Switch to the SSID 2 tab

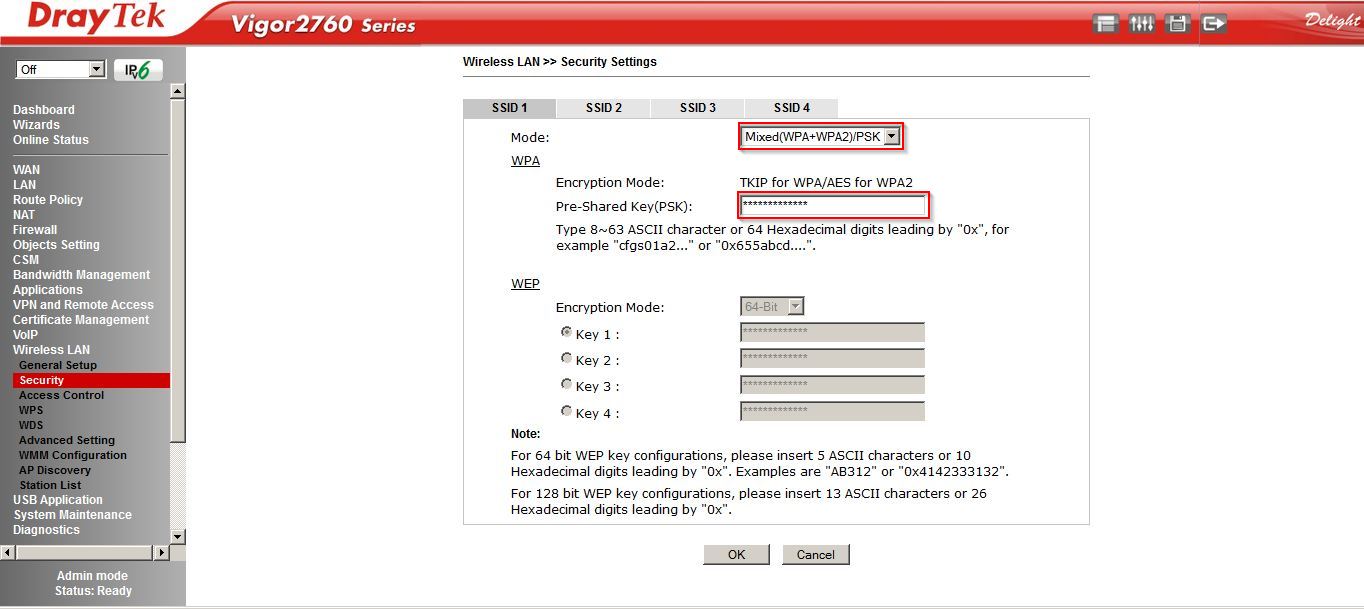point(603,108)
